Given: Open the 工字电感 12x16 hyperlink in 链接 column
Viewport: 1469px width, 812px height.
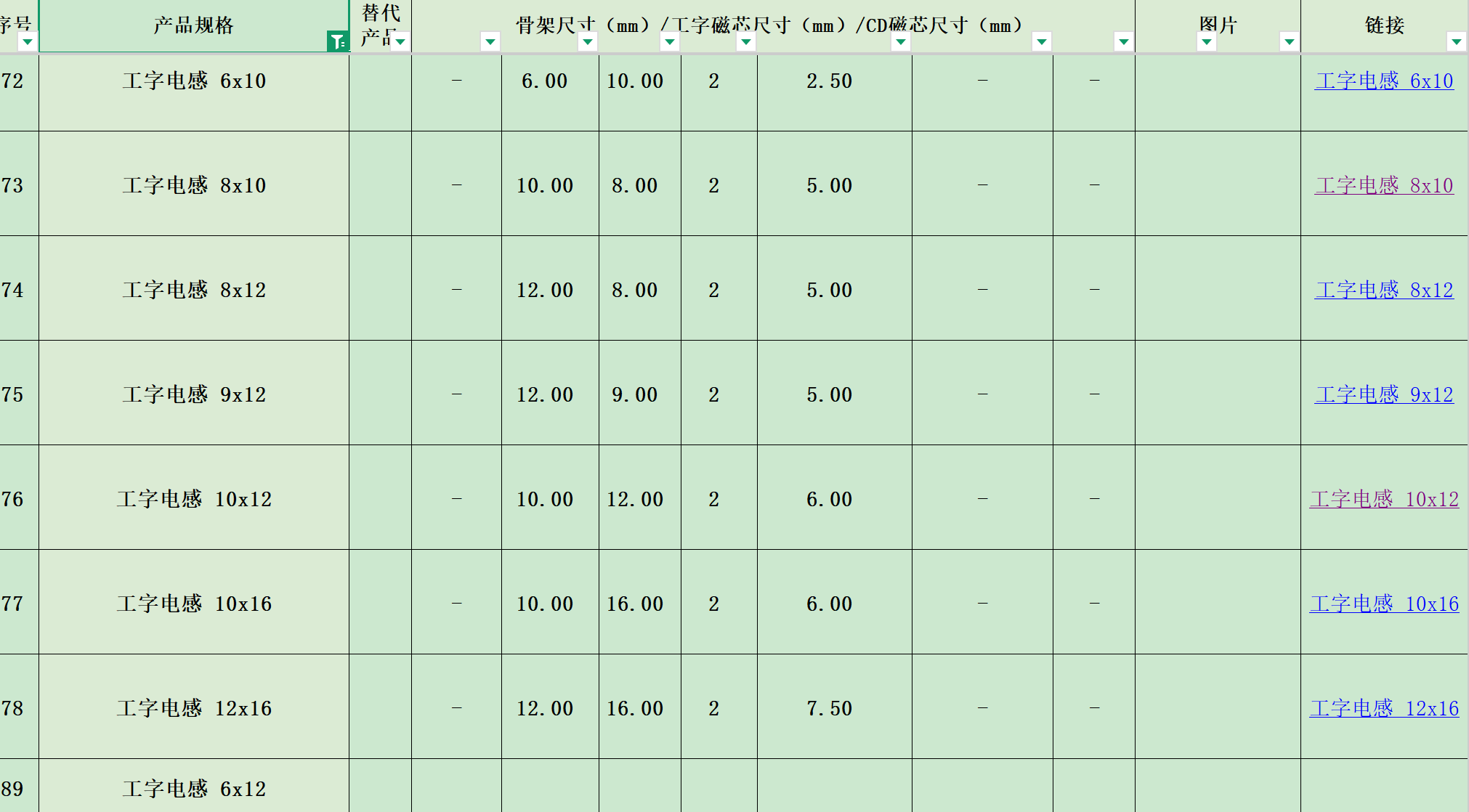Looking at the screenshot, I should pyautogui.click(x=1384, y=708).
